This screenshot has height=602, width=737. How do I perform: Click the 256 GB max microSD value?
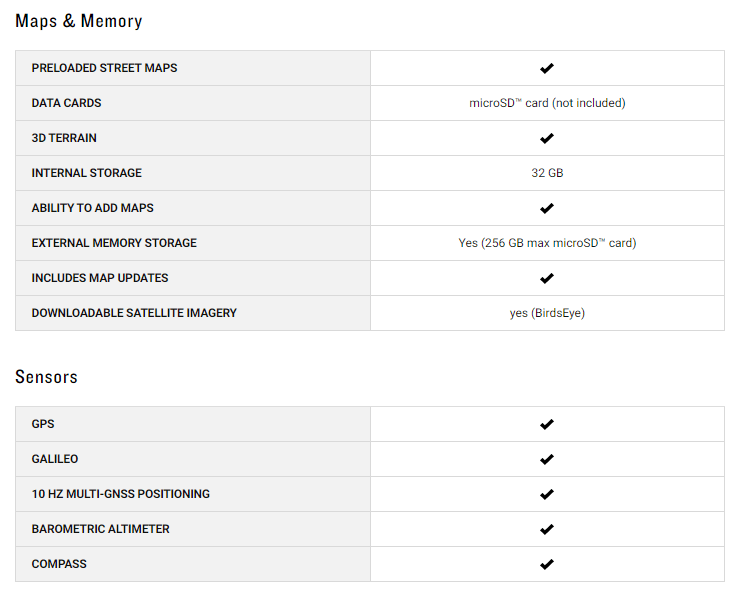pyautogui.click(x=547, y=243)
